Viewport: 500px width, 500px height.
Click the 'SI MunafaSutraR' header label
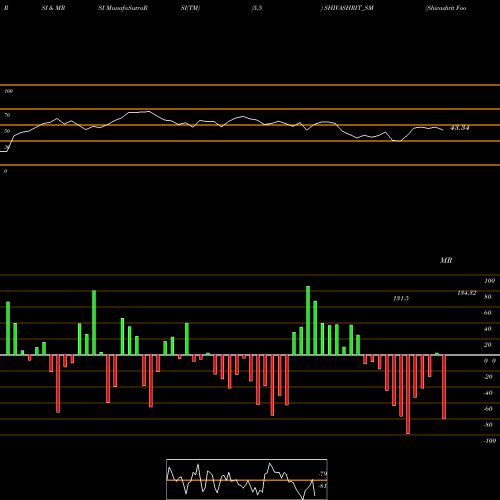(123, 8)
